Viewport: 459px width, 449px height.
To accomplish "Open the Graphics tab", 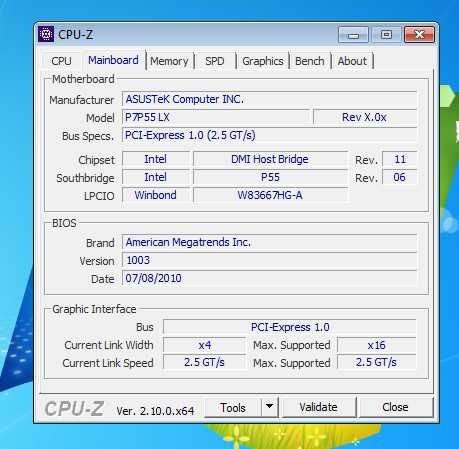I will [263, 61].
